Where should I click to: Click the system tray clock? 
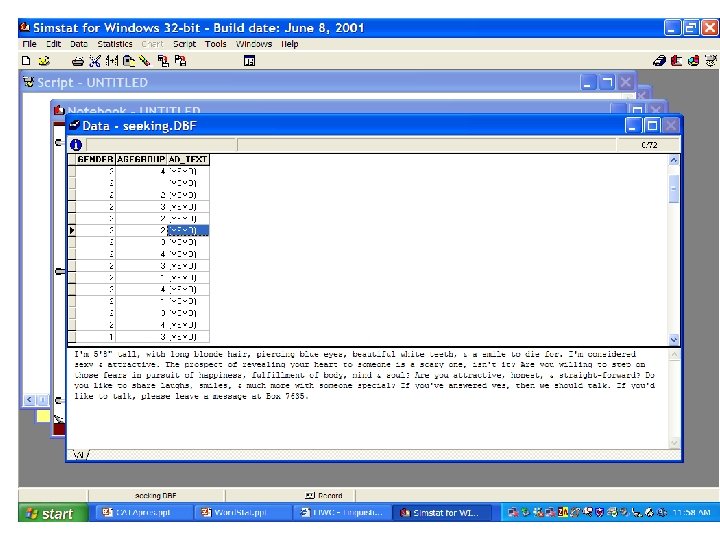pyautogui.click(x=692, y=512)
